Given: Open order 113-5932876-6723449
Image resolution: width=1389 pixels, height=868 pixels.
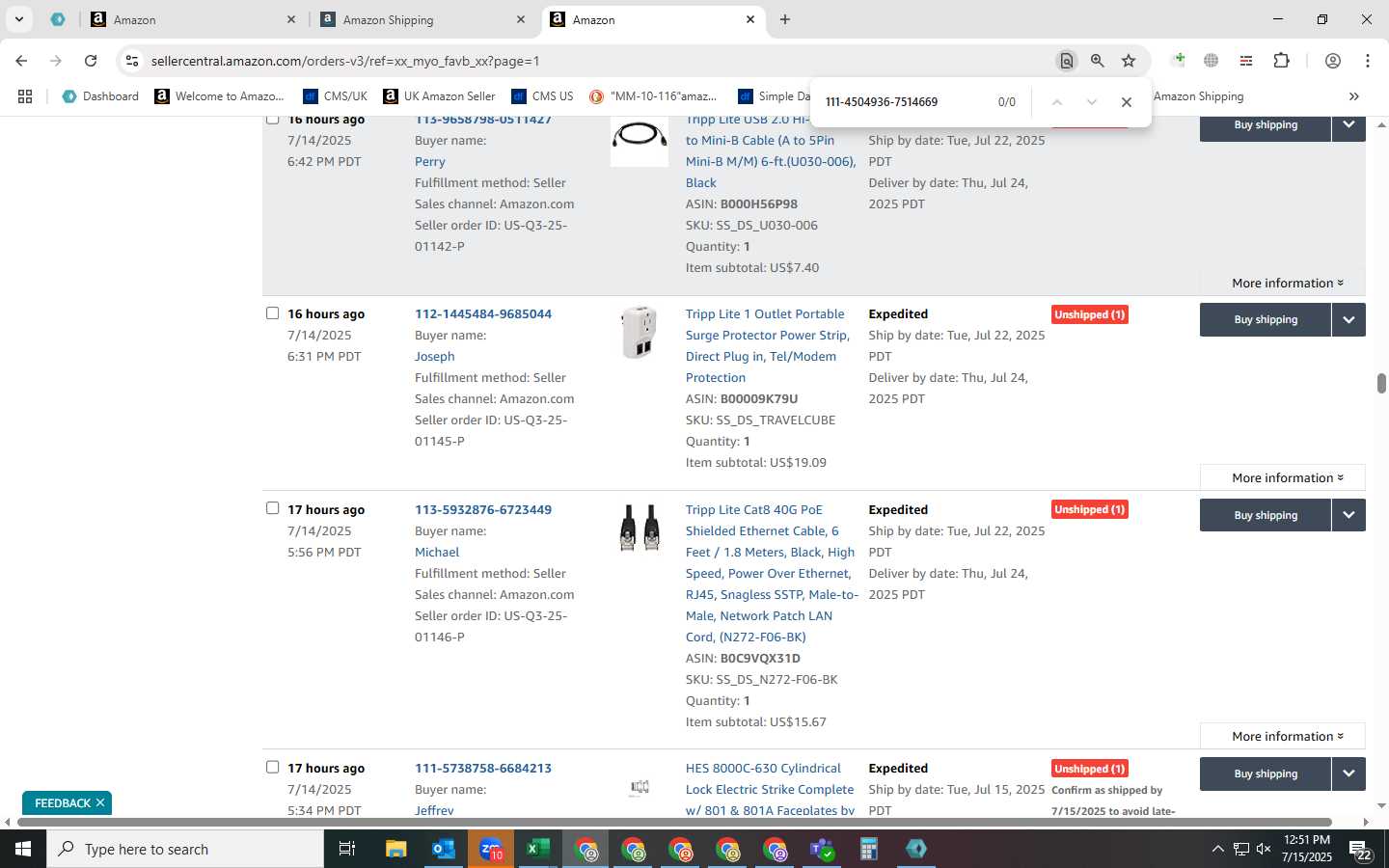Looking at the screenshot, I should (483, 510).
